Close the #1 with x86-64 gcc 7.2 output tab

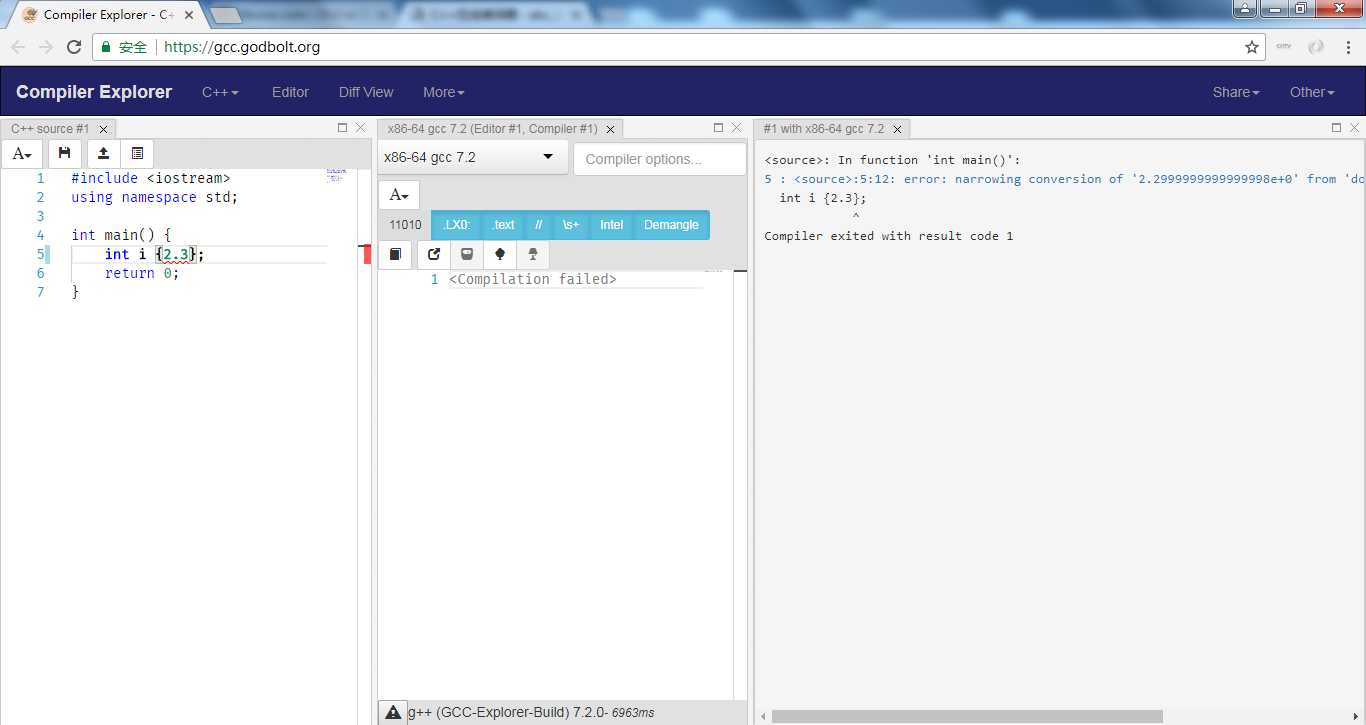click(897, 129)
